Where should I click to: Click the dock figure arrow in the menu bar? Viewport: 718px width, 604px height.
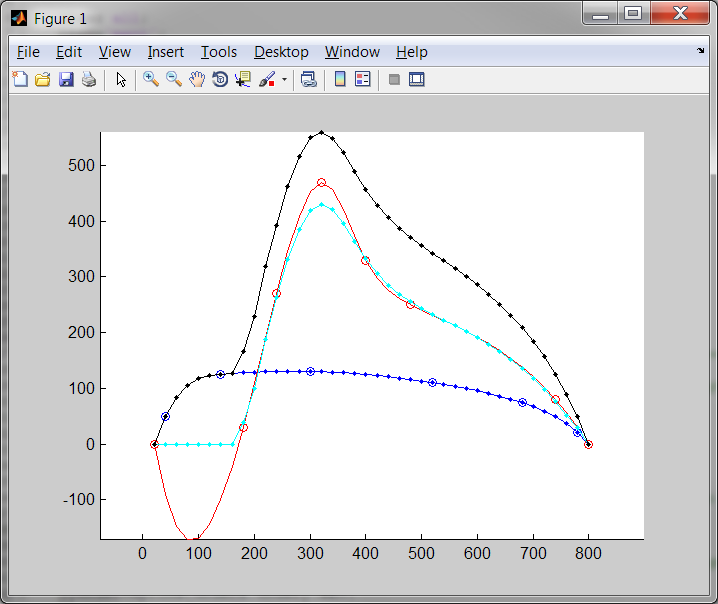pos(701,51)
